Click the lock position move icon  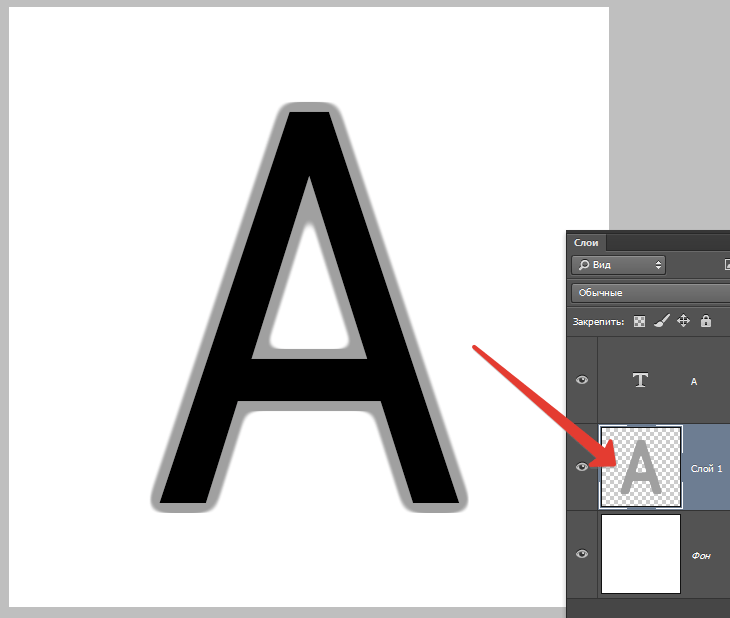point(683,321)
